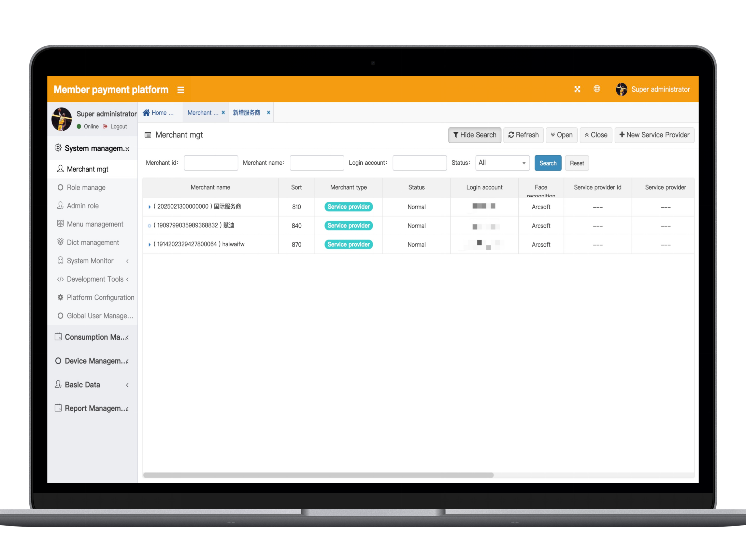This screenshot has width=747, height=560.
Task: Click the Super administrator avatar in the header
Action: click(622, 89)
